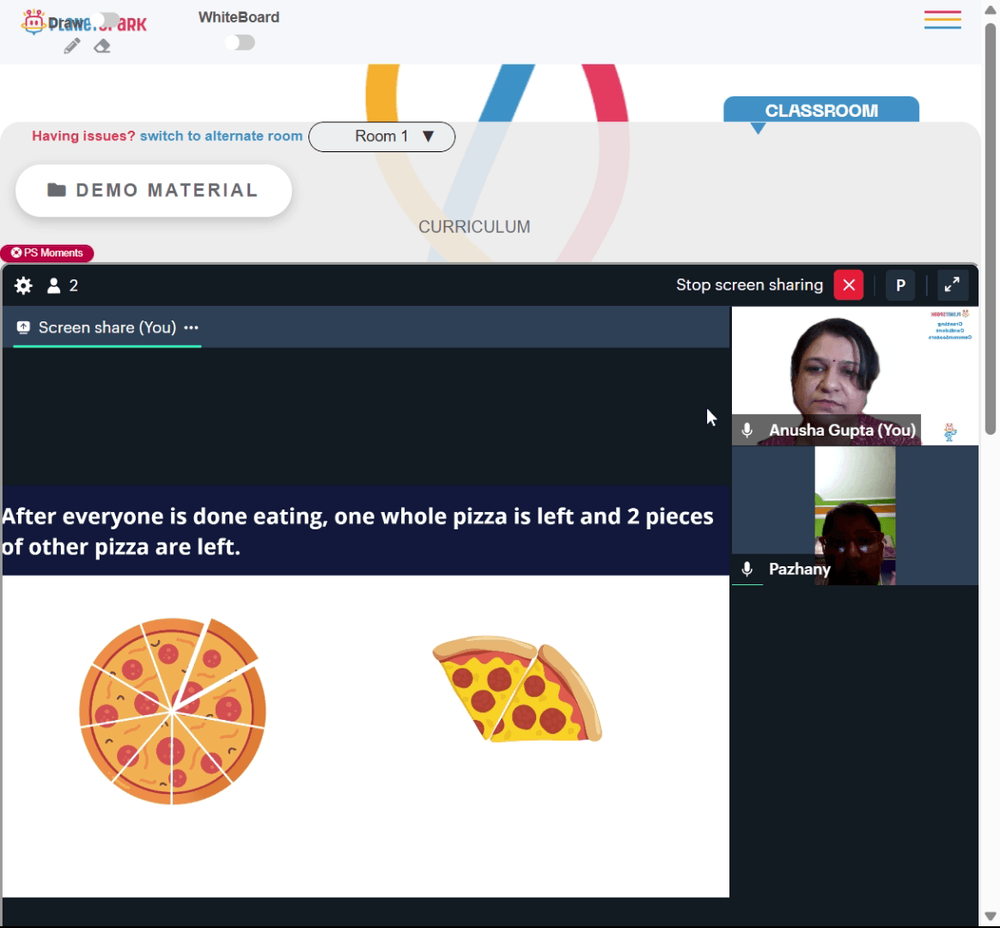1000x928 pixels.
Task: Toggle the WhiteBoard switch
Action: point(239,42)
